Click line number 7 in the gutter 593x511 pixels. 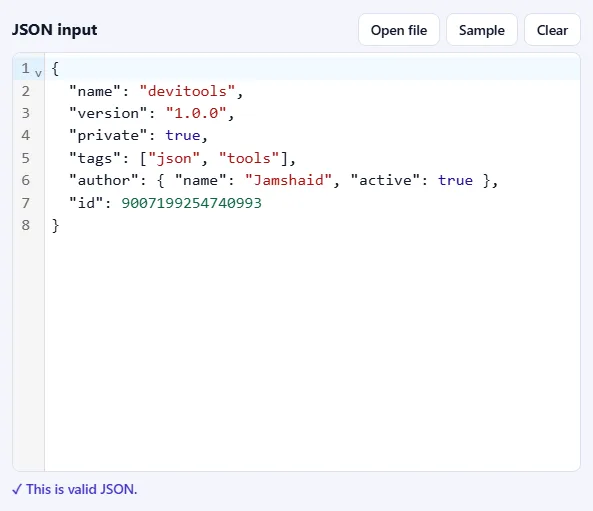25,203
